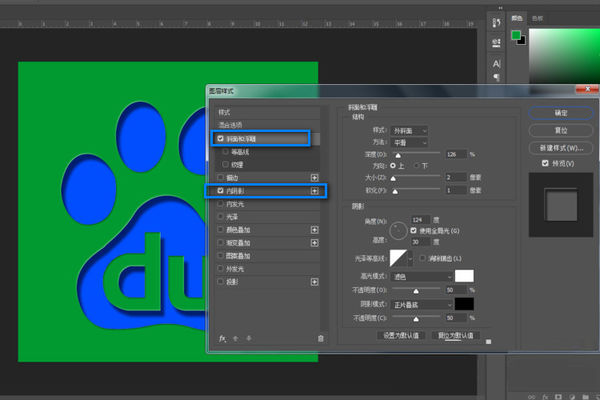Add another Color Overlay (颜色叠加) via plus icon
The image size is (600, 400).
tap(315, 230)
